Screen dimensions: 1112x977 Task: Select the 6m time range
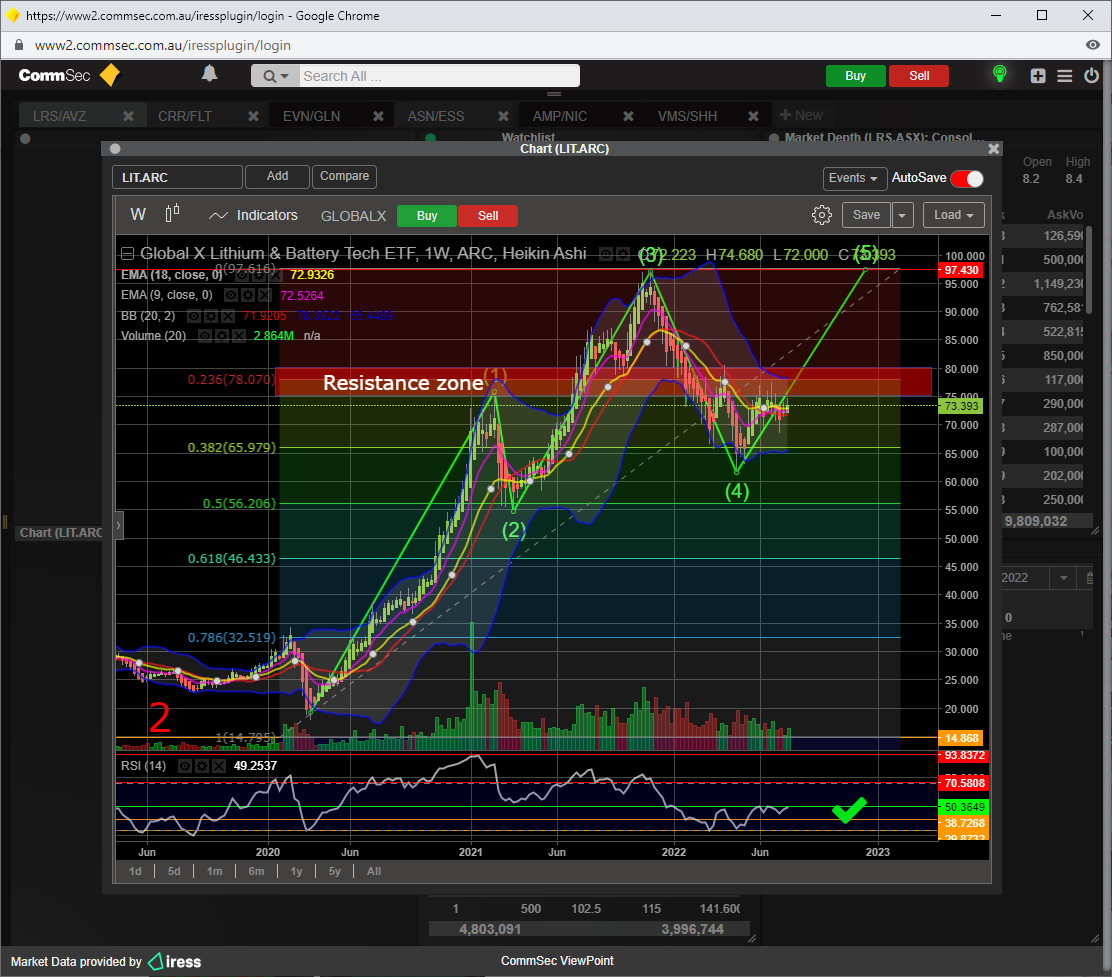(x=256, y=871)
